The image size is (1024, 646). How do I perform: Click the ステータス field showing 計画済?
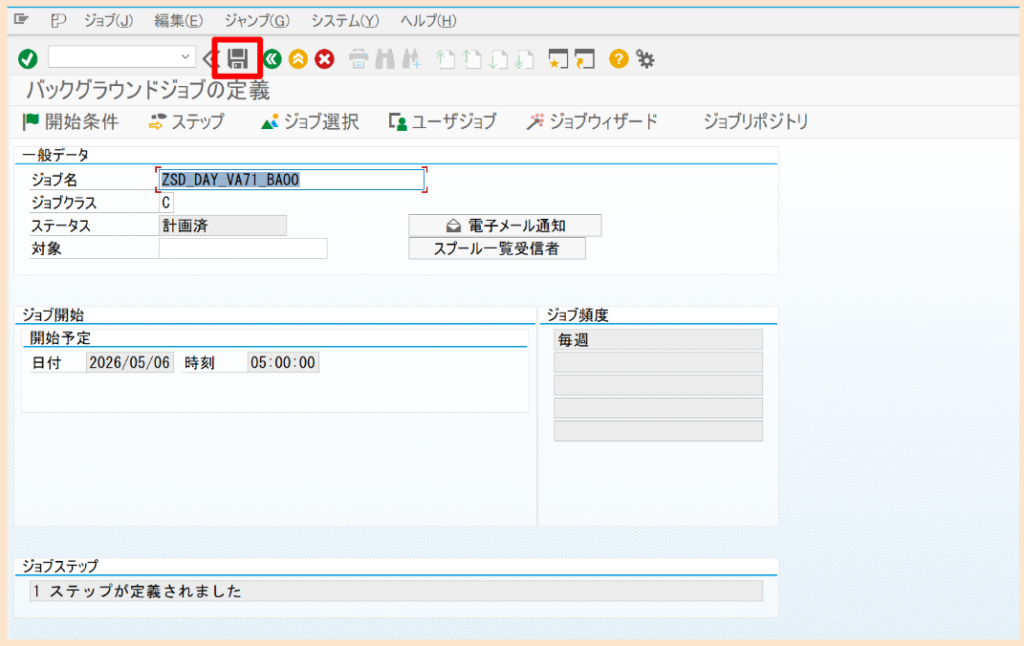223,225
